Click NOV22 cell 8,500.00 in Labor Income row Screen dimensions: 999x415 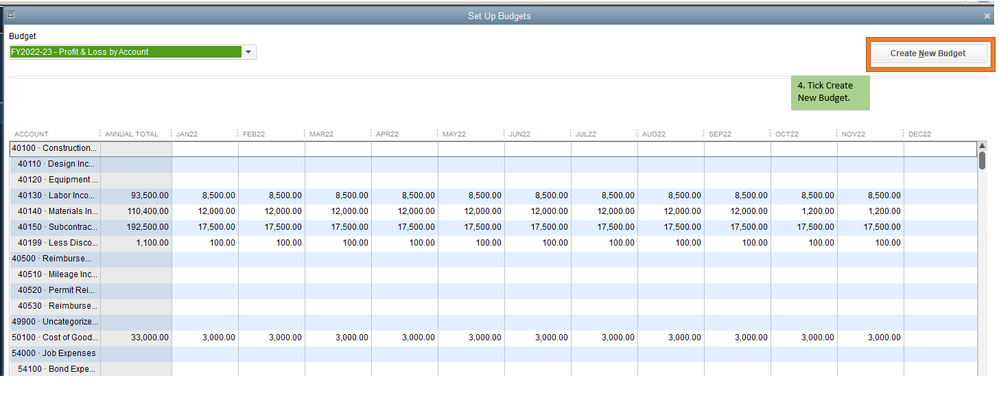pyautogui.click(x=871, y=196)
